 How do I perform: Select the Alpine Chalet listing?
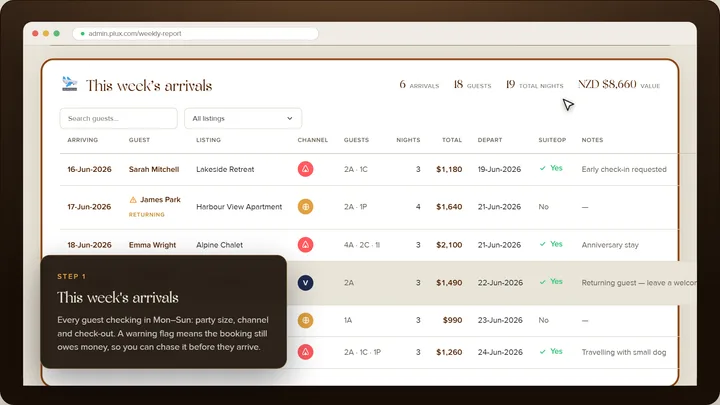[219, 245]
